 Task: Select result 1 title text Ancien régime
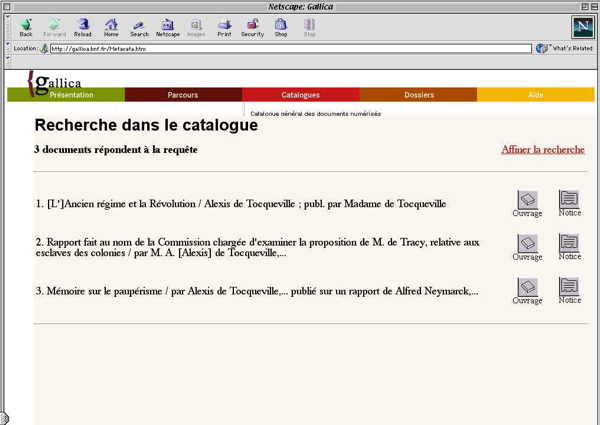click(x=241, y=204)
